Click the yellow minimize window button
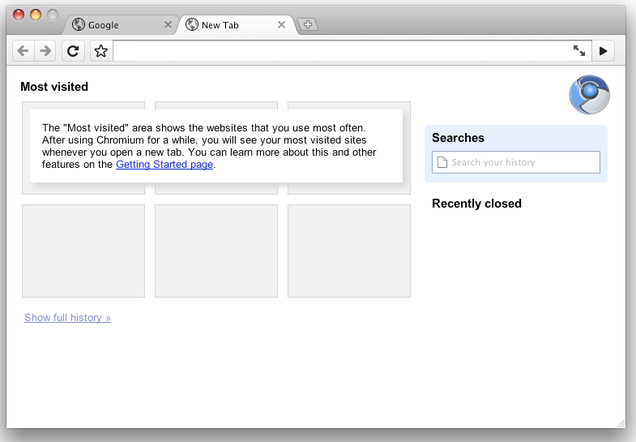 coord(36,15)
